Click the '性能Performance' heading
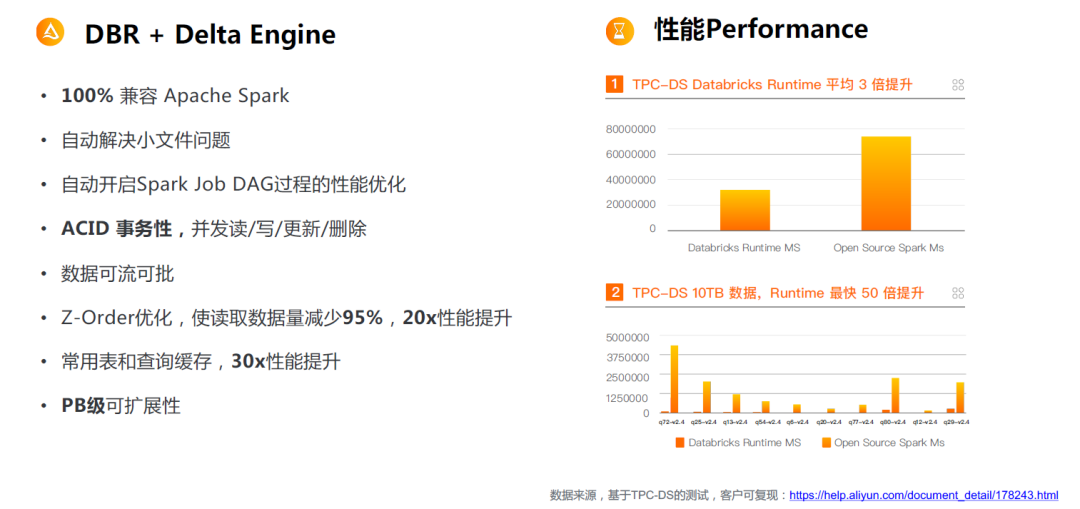The width and height of the screenshot is (1080, 509). [761, 30]
